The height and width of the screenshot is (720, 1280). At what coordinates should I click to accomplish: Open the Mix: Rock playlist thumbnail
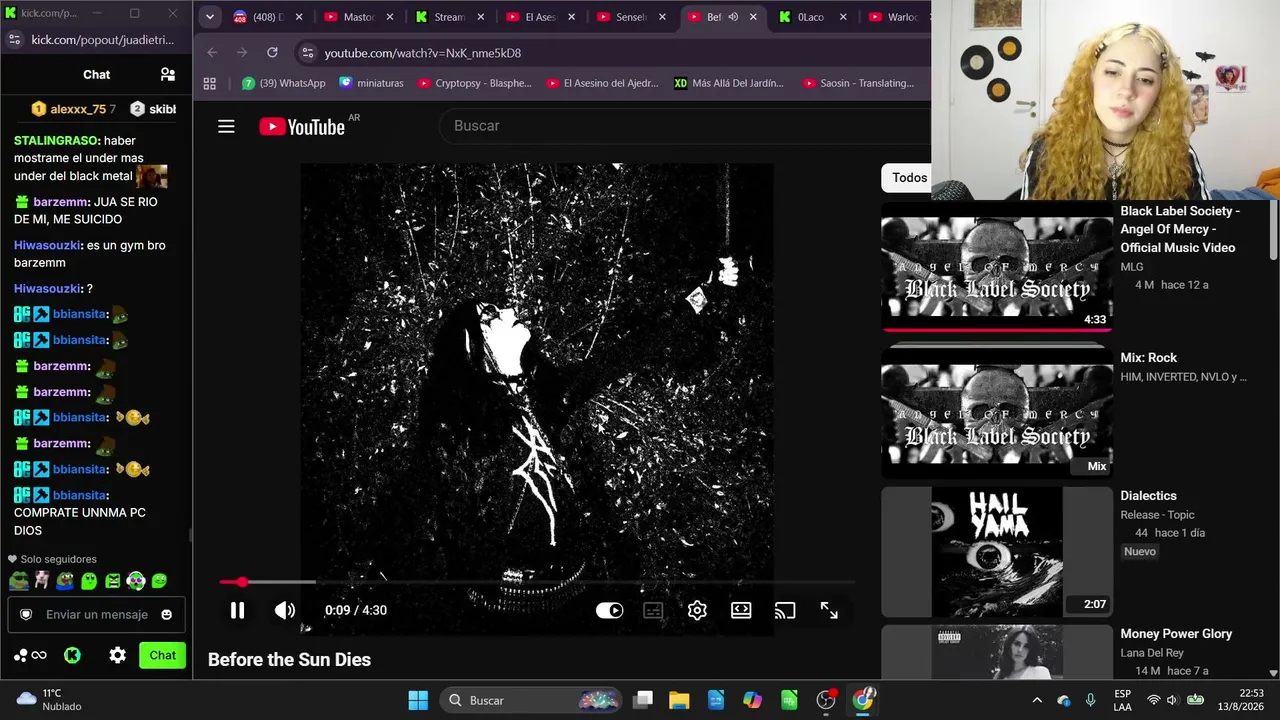coord(996,413)
